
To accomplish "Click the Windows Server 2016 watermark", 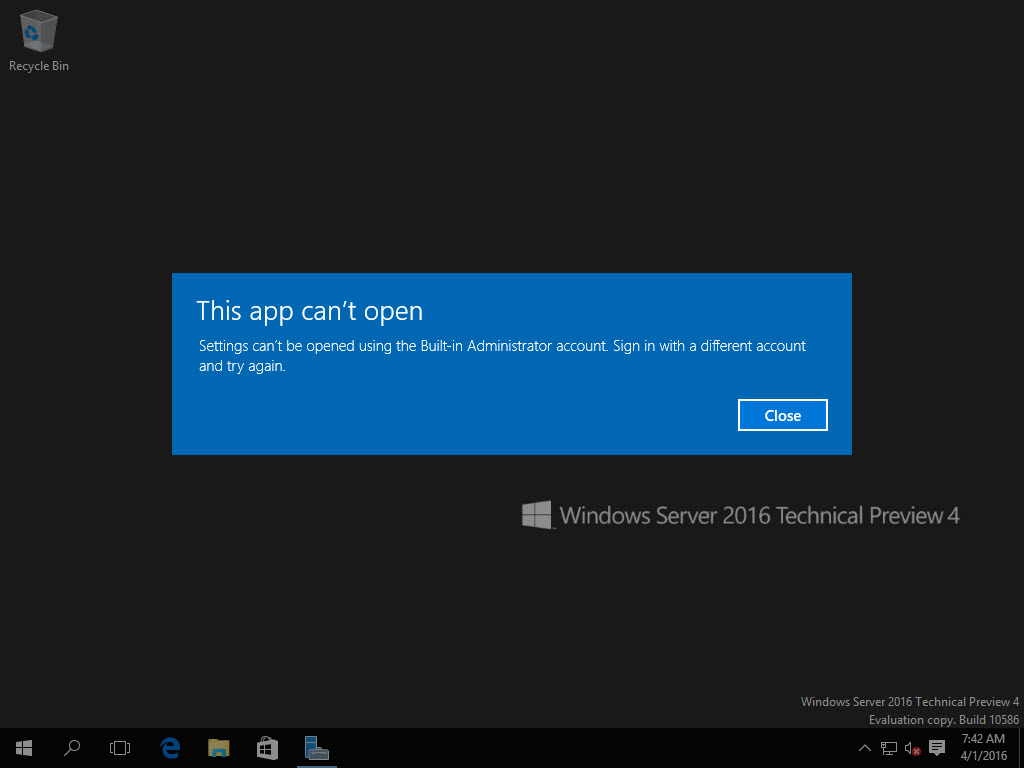I will 740,515.
